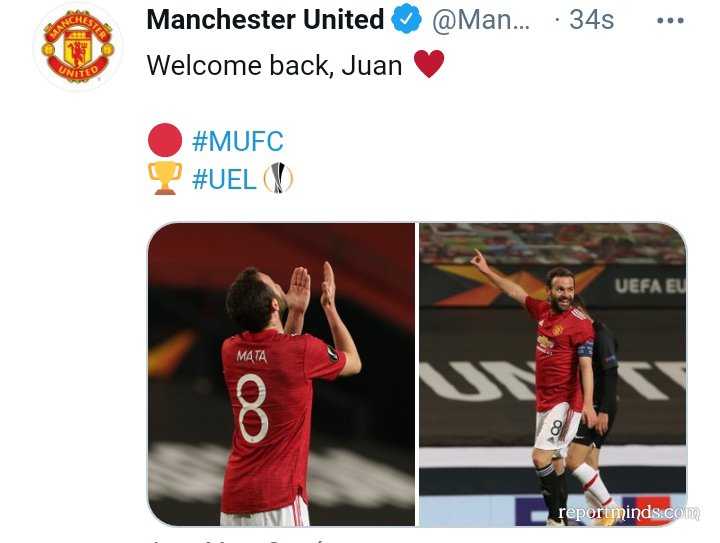Screen dimensions: 720x543
Task: Click the UEFA banner in the right photo
Action: (649, 286)
